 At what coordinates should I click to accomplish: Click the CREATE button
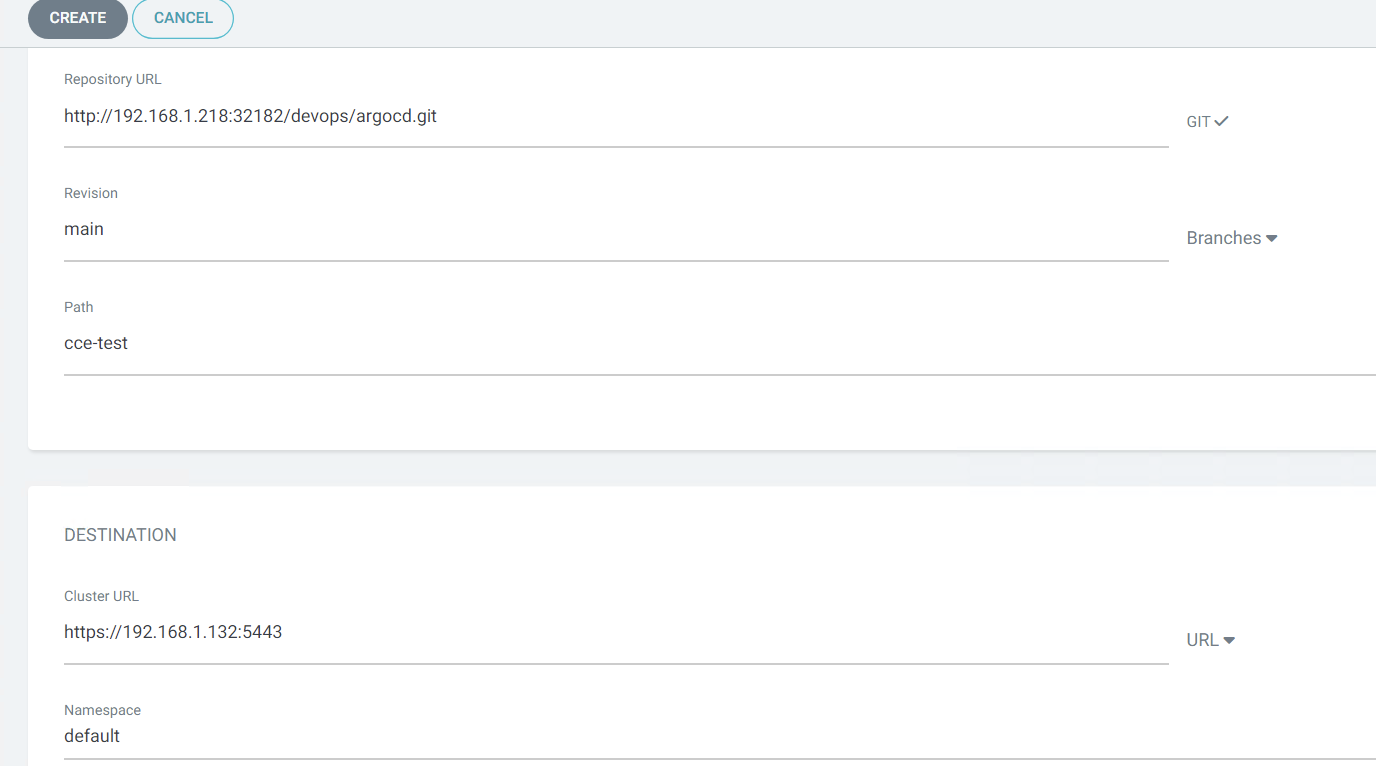tap(78, 19)
